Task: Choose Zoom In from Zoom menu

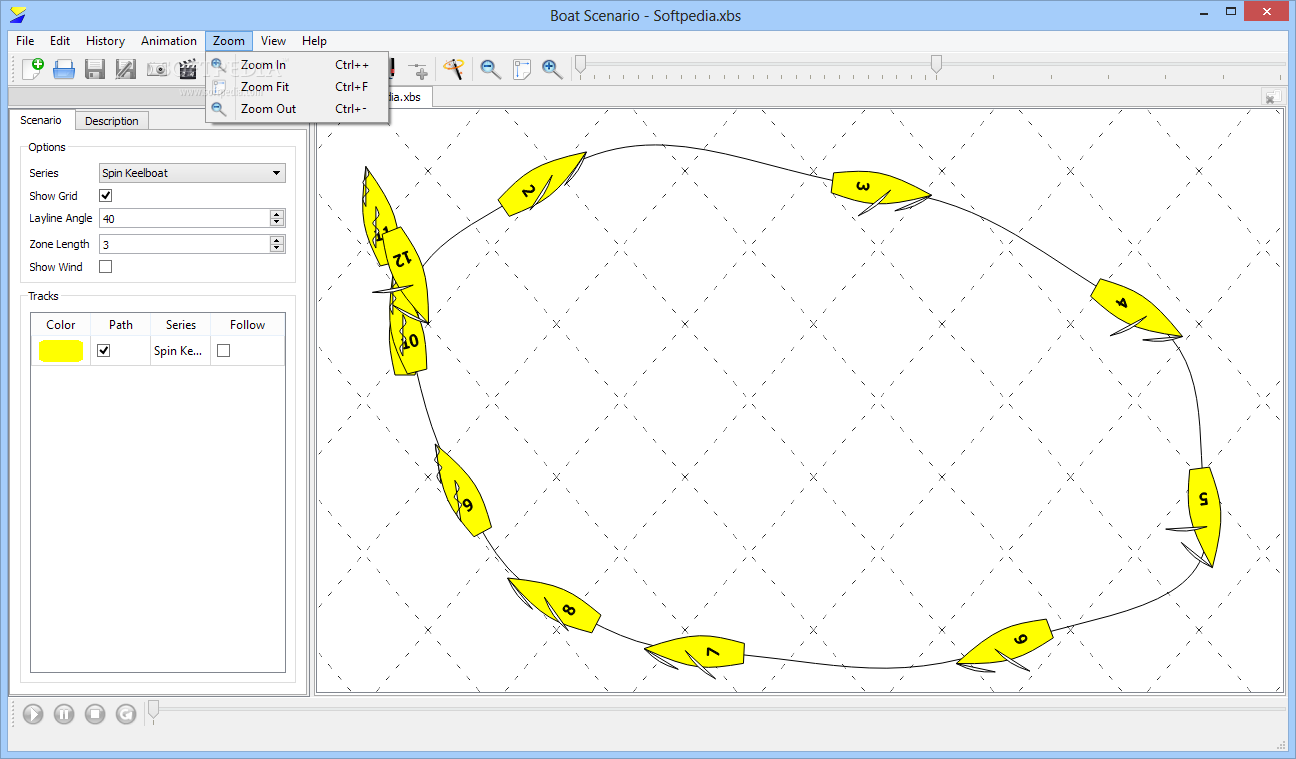Action: coord(297,65)
